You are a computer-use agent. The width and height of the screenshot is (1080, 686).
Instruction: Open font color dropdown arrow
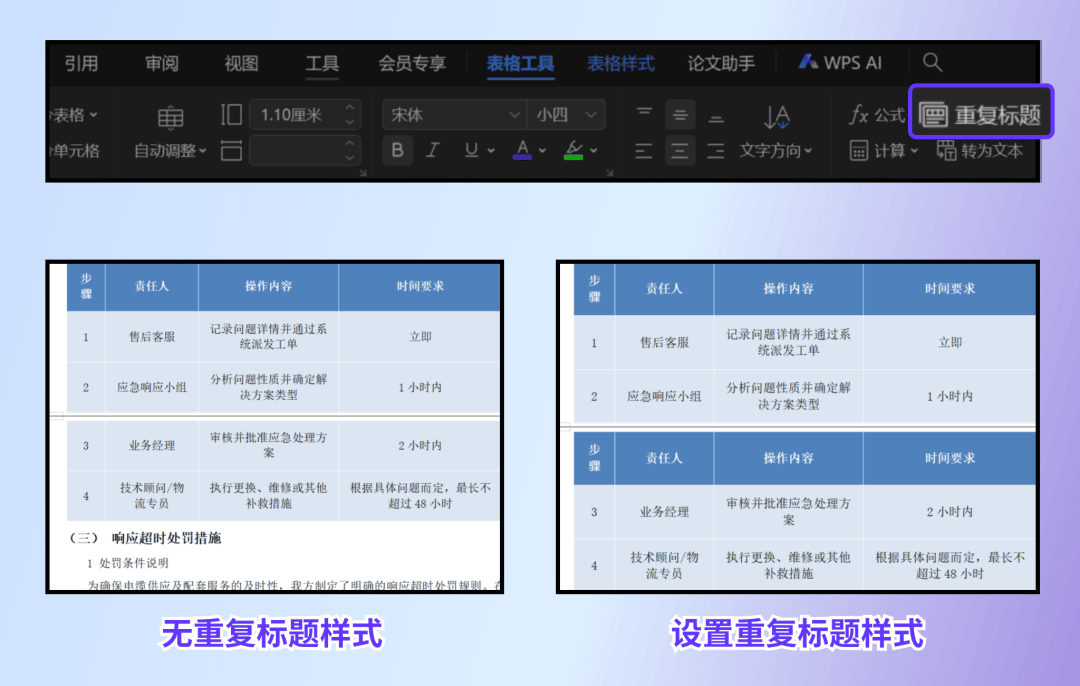[543, 150]
